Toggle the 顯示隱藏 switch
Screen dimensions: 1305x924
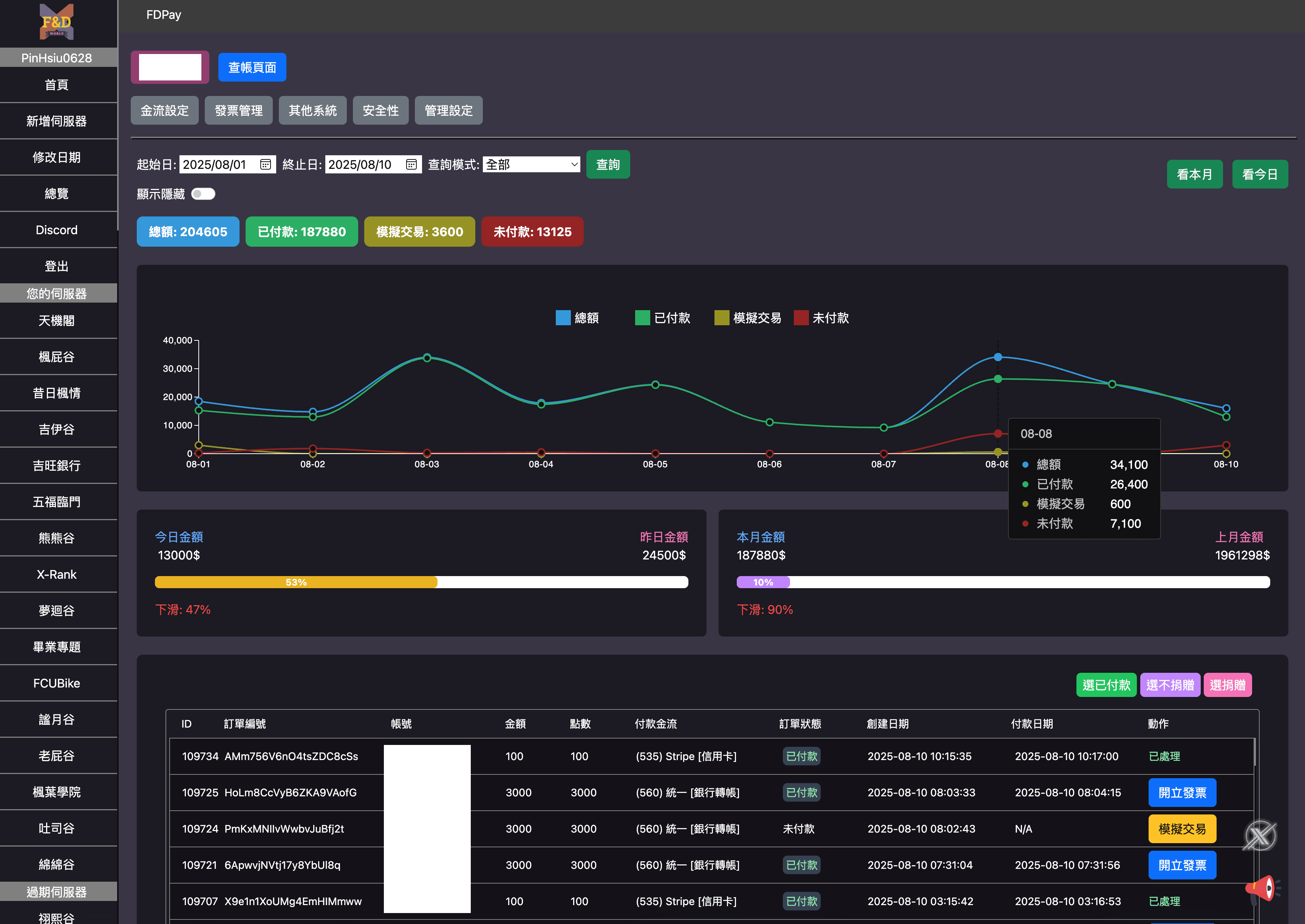tap(203, 194)
